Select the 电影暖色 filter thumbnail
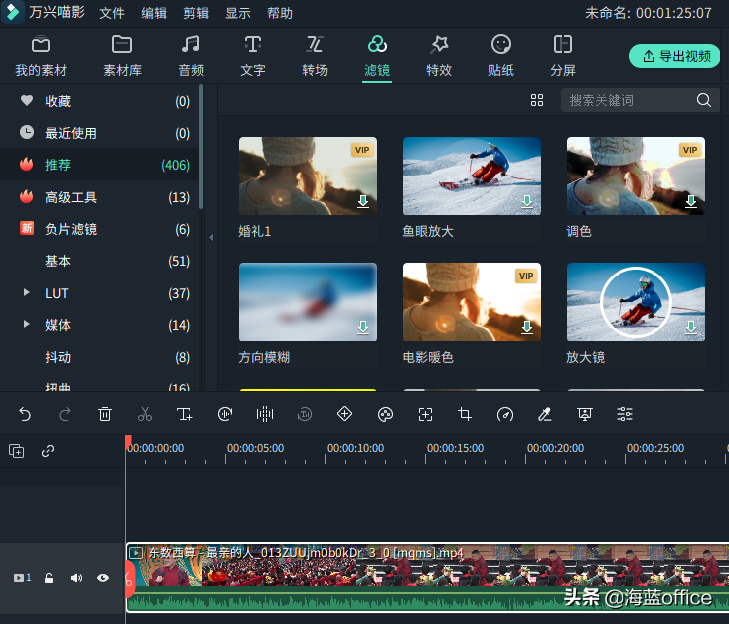Viewport: 729px width, 624px height. tap(471, 302)
